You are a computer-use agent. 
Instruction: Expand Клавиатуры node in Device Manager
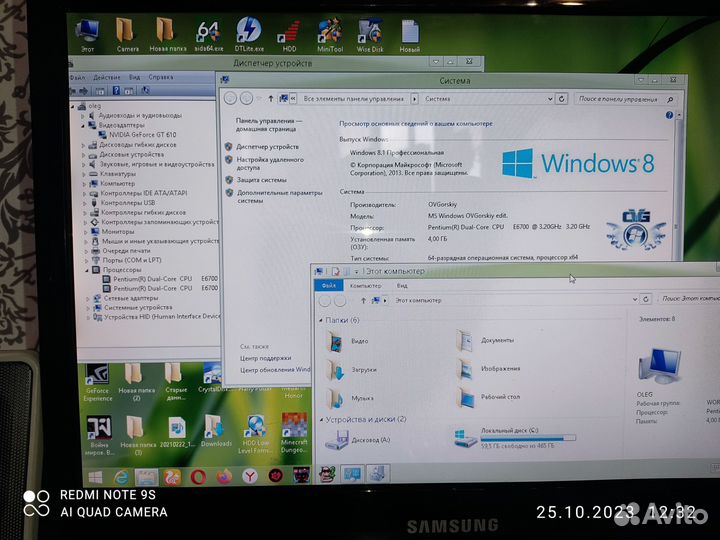click(84, 174)
